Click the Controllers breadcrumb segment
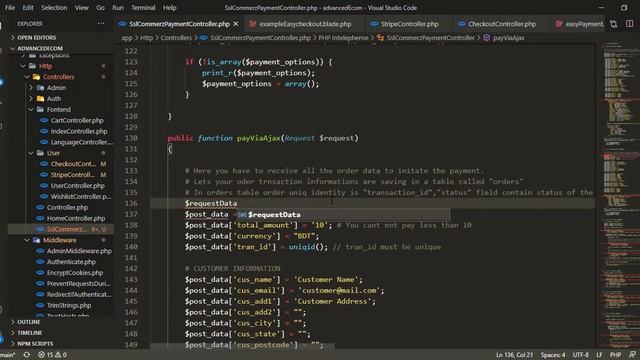 point(176,38)
